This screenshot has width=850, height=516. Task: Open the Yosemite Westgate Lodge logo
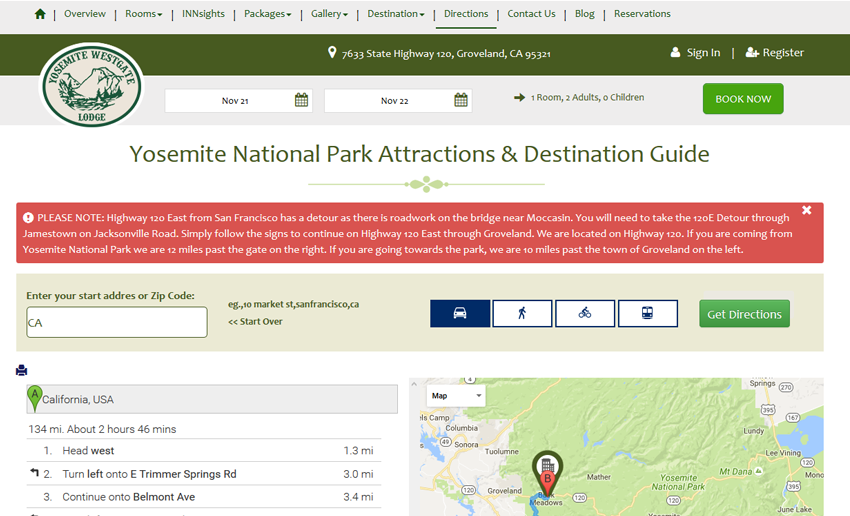coord(92,85)
